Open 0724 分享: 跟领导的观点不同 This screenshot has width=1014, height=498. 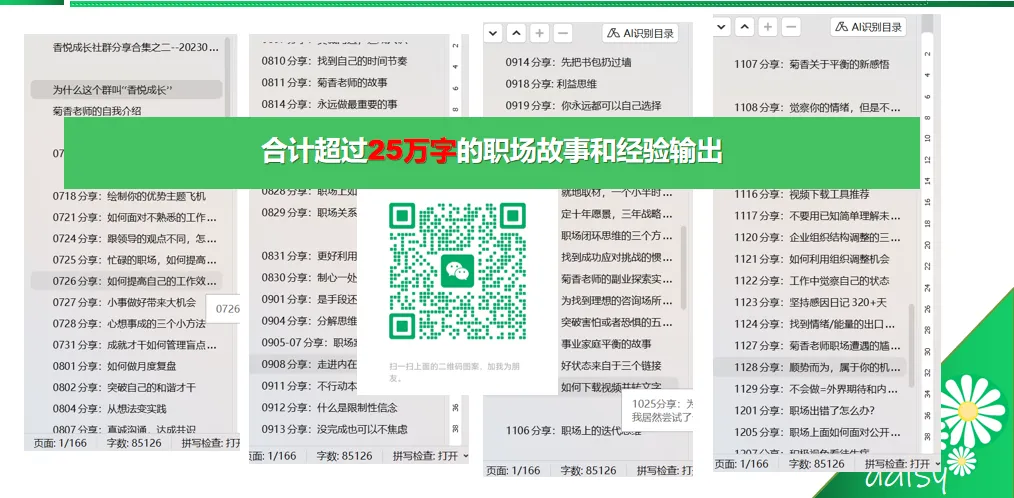coord(135,238)
